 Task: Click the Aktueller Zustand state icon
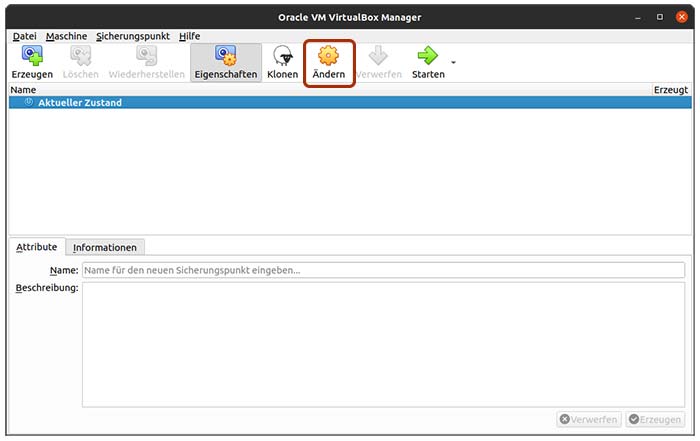29,102
